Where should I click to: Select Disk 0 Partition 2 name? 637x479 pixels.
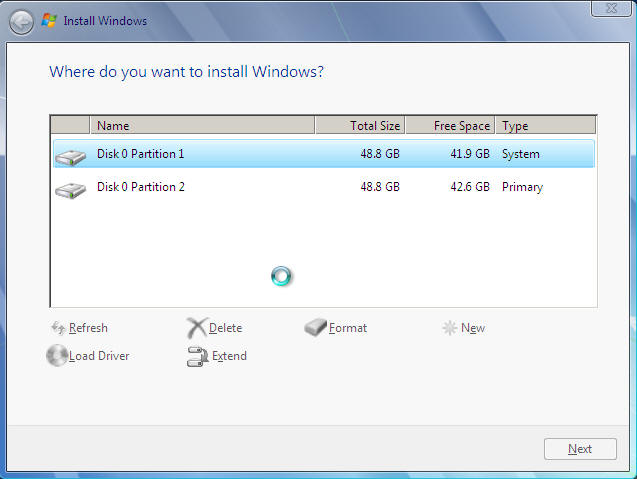click(141, 187)
